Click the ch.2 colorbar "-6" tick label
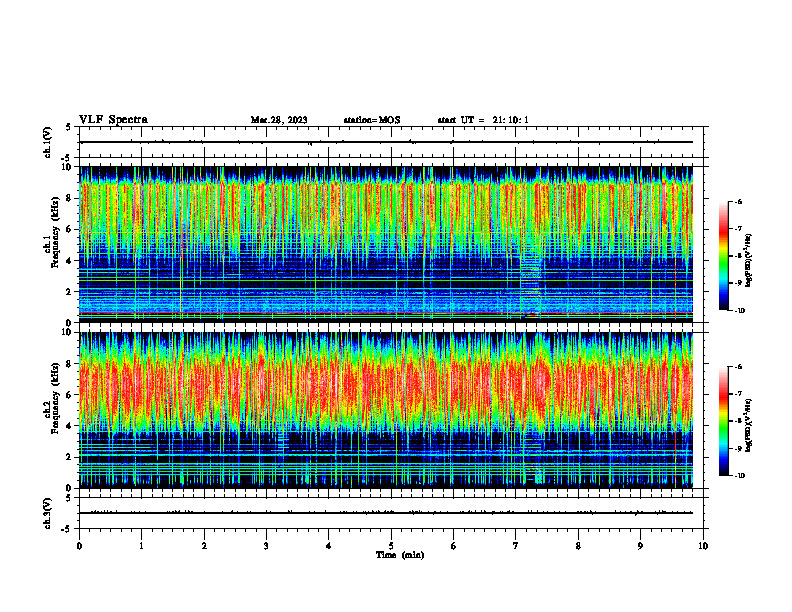792x612 pixels. (738, 368)
